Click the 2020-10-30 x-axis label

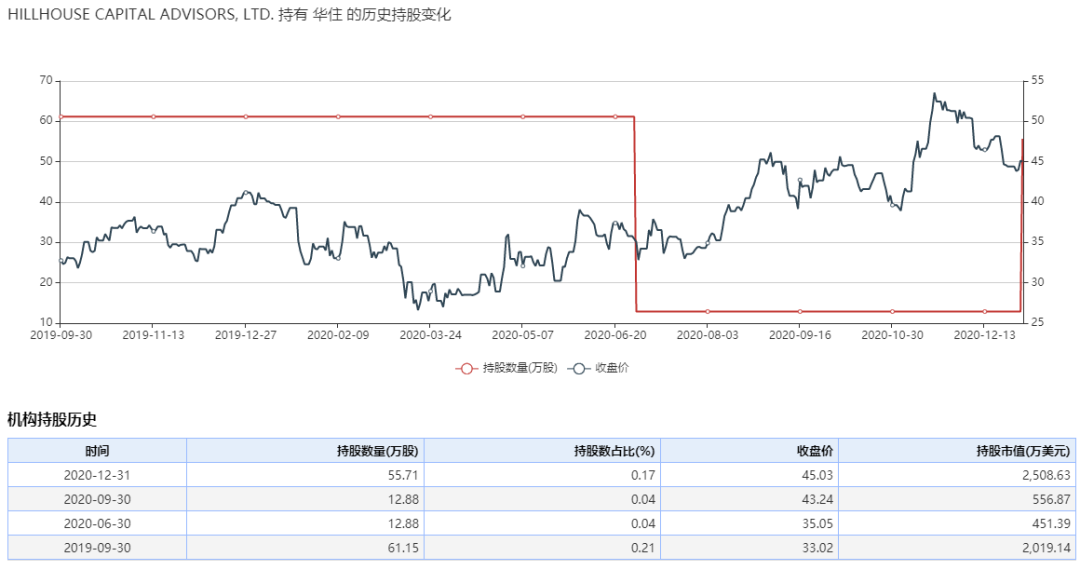pyautogui.click(x=892, y=335)
